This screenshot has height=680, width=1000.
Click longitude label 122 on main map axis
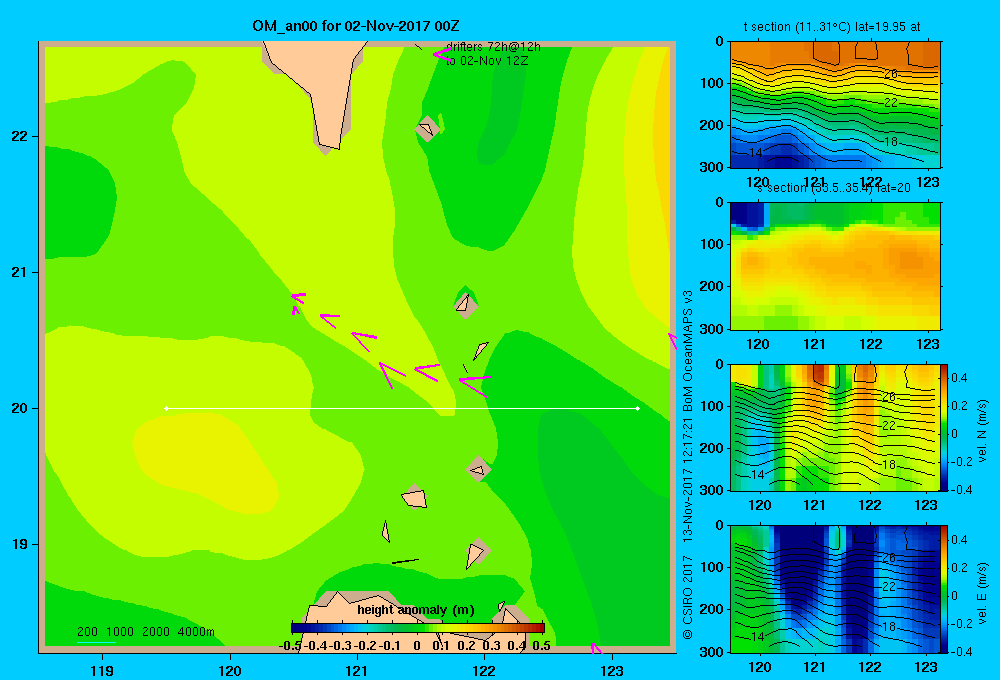pyautogui.click(x=485, y=670)
